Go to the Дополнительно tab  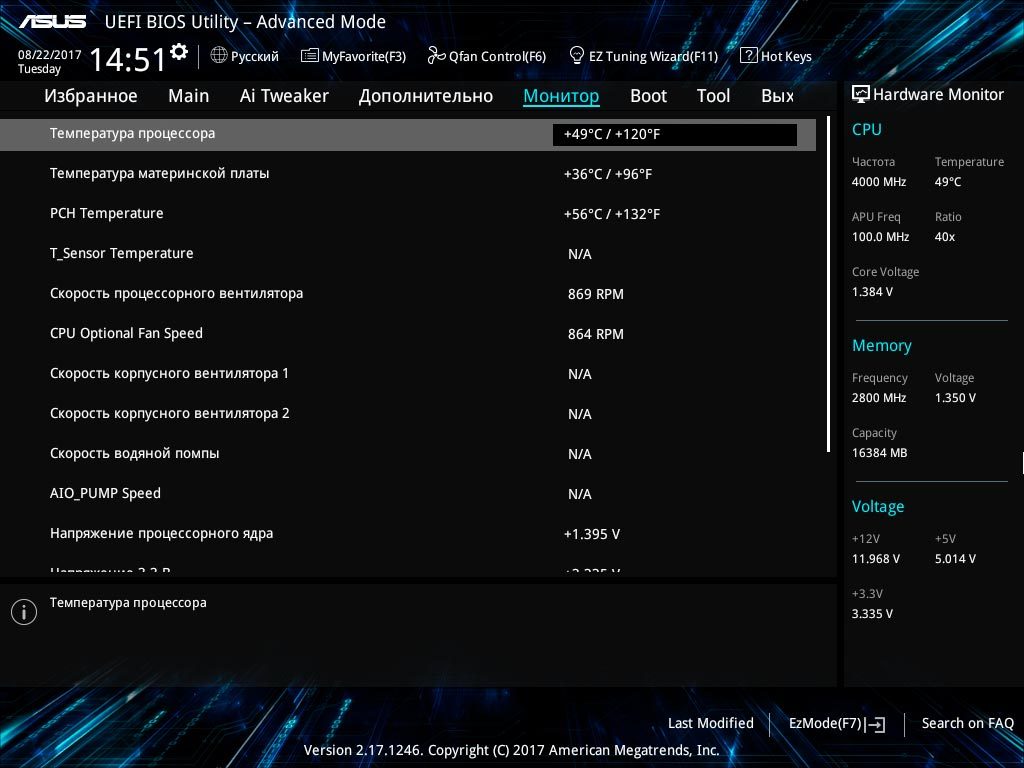click(426, 96)
